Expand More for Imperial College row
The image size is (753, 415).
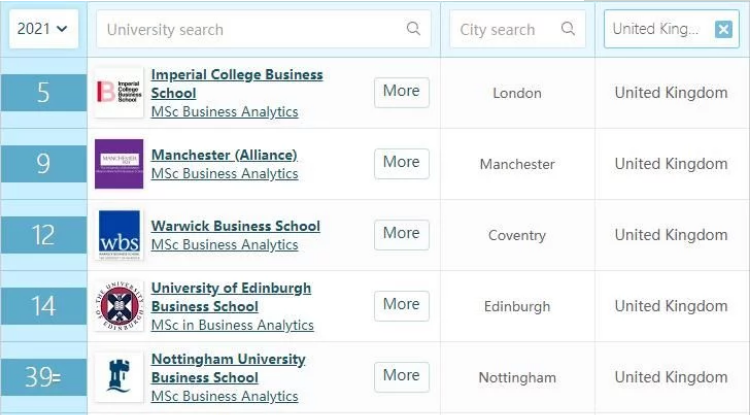401,92
